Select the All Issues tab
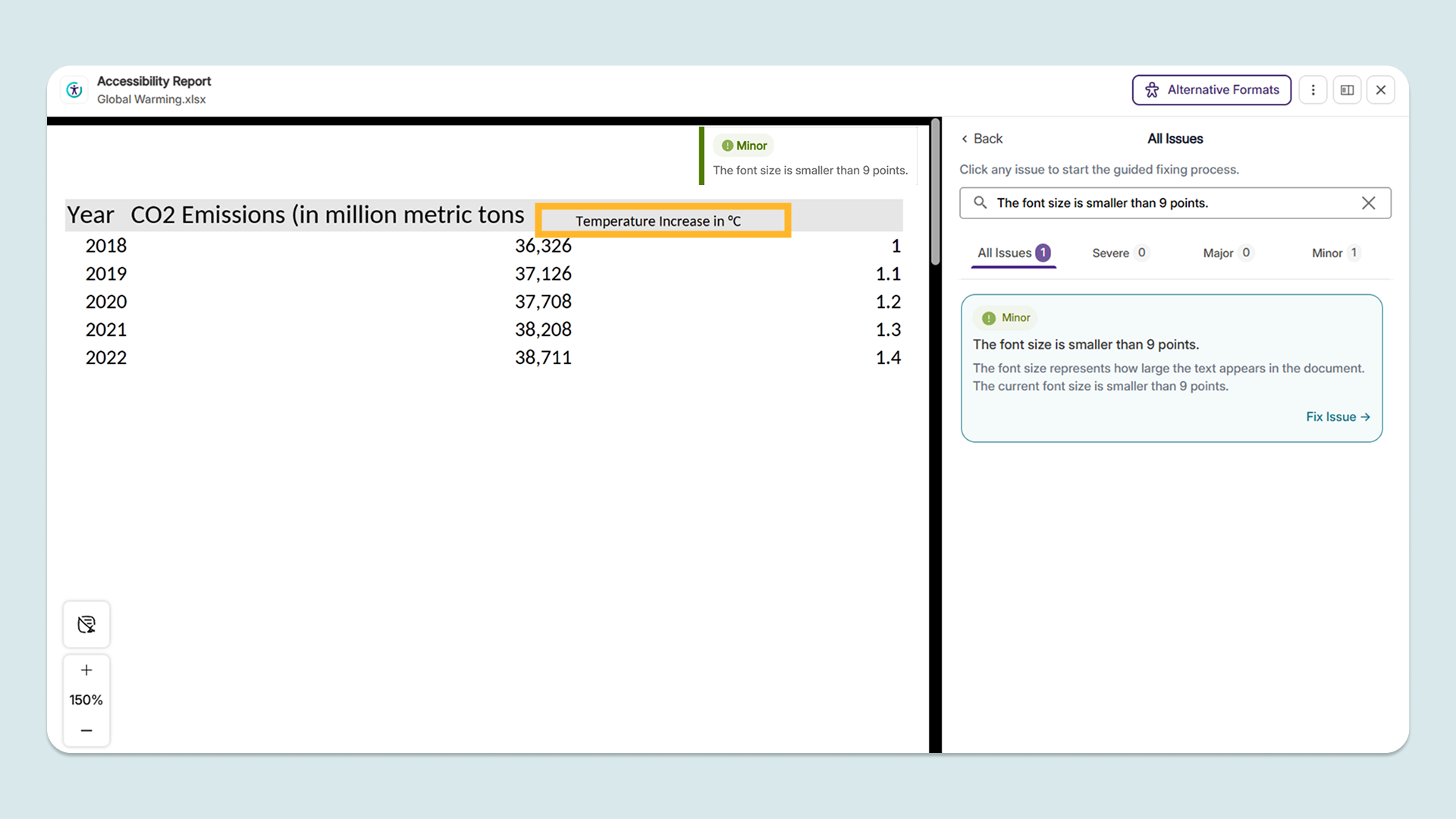1456x819 pixels. pos(1013,253)
